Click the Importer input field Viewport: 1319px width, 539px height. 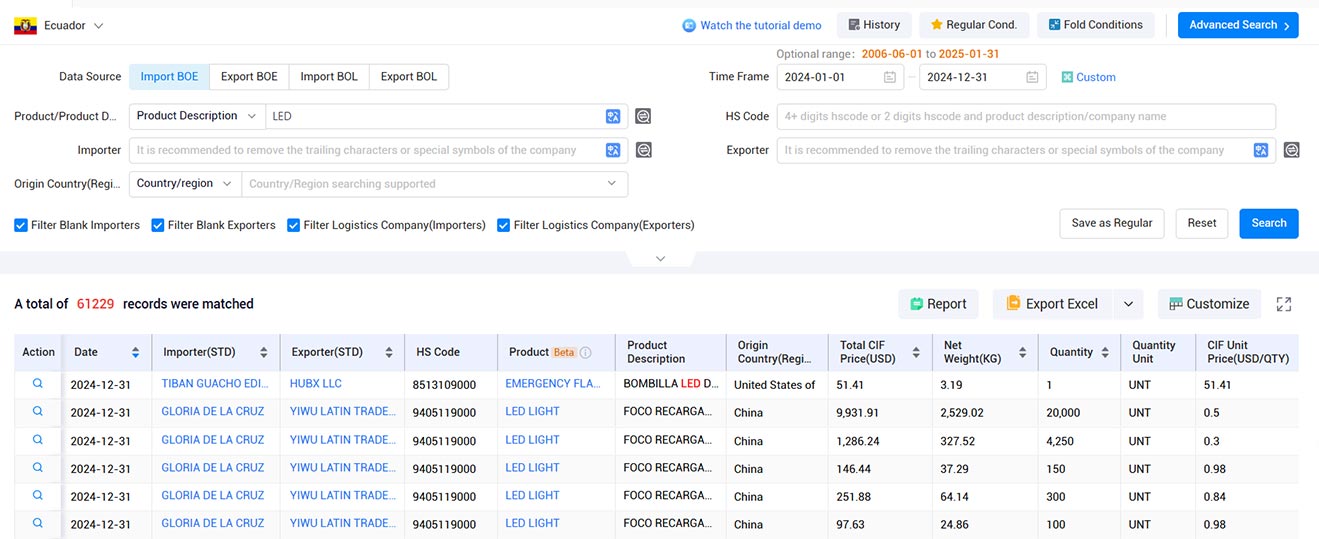(366, 151)
